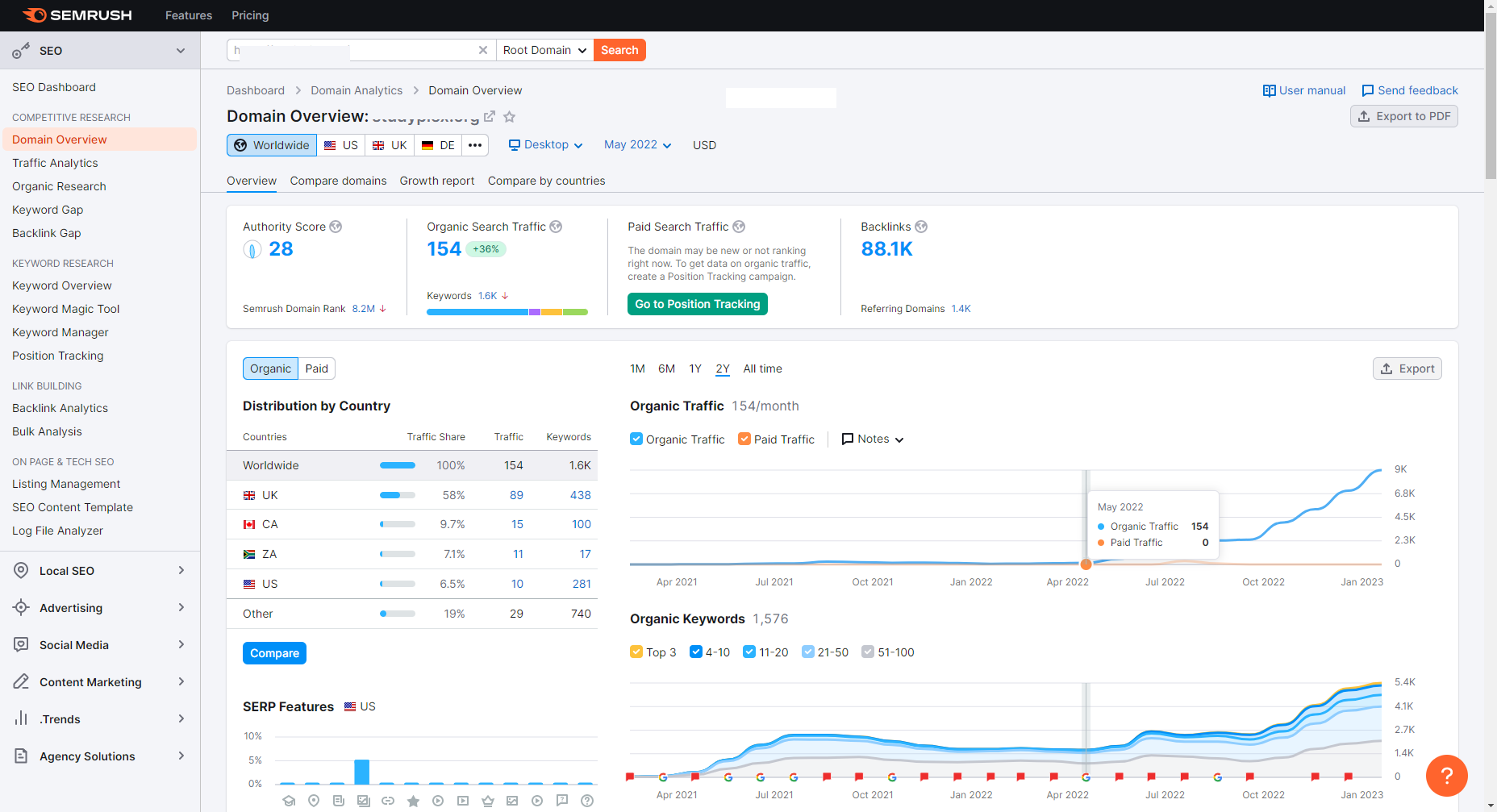The height and width of the screenshot is (812, 1497).
Task: Select the 1Y time range
Action: click(695, 369)
